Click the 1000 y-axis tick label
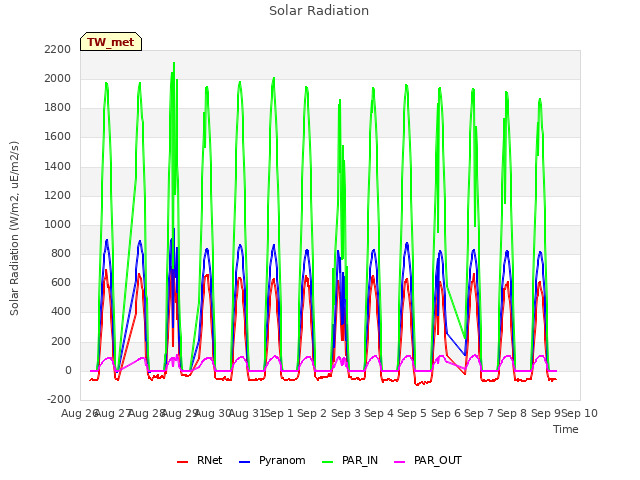The image size is (640, 480). point(58,224)
